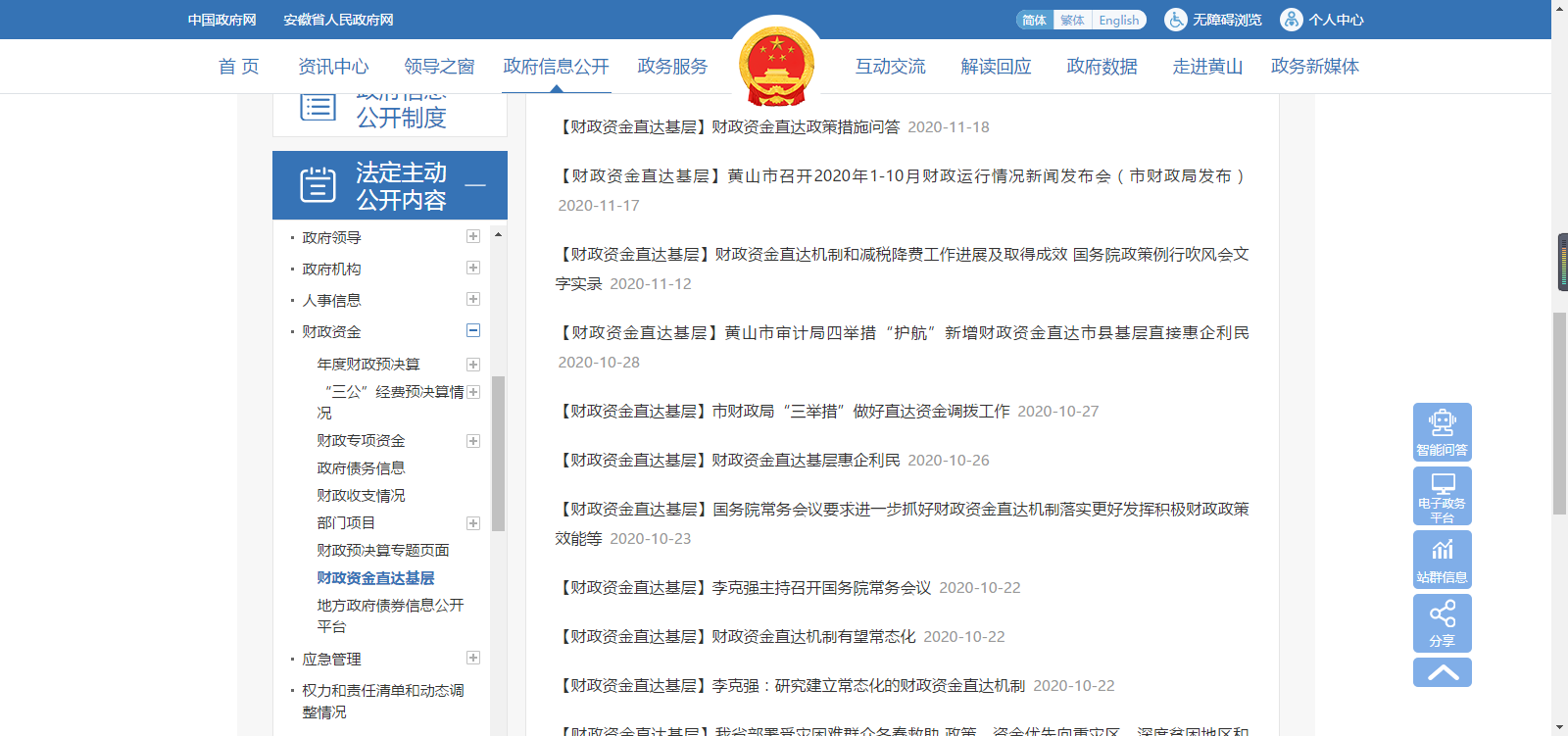Open article 财政资金直达机制有望常态化
Viewport: 1568px width, 736px height.
[813, 637]
